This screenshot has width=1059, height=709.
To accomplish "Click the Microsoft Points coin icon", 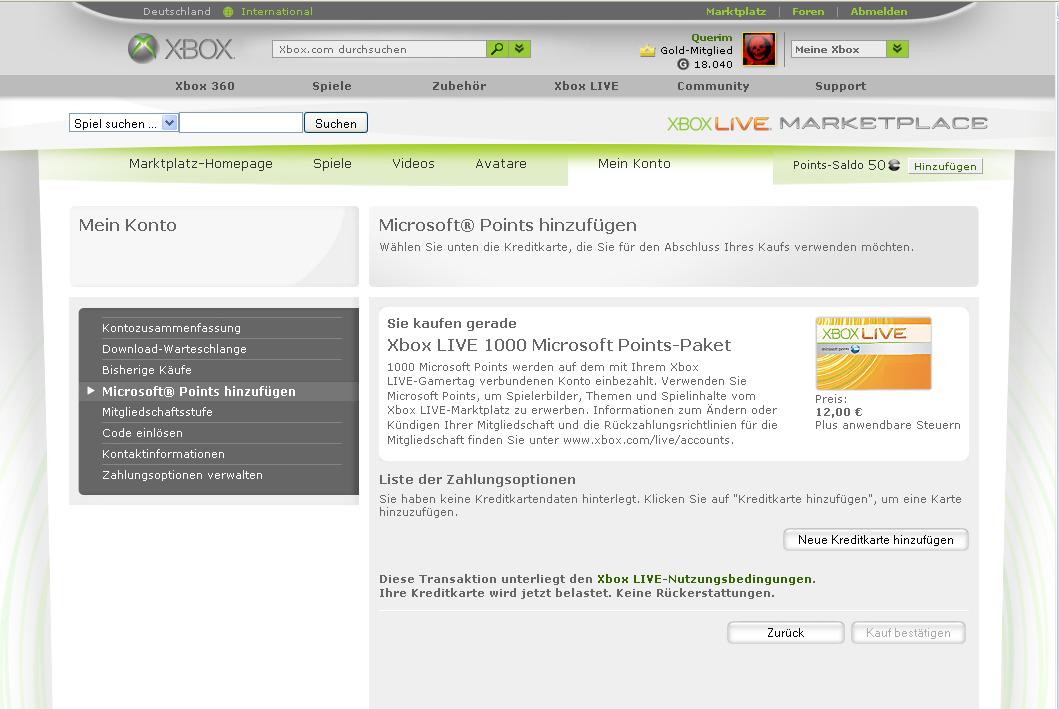I will 894,165.
